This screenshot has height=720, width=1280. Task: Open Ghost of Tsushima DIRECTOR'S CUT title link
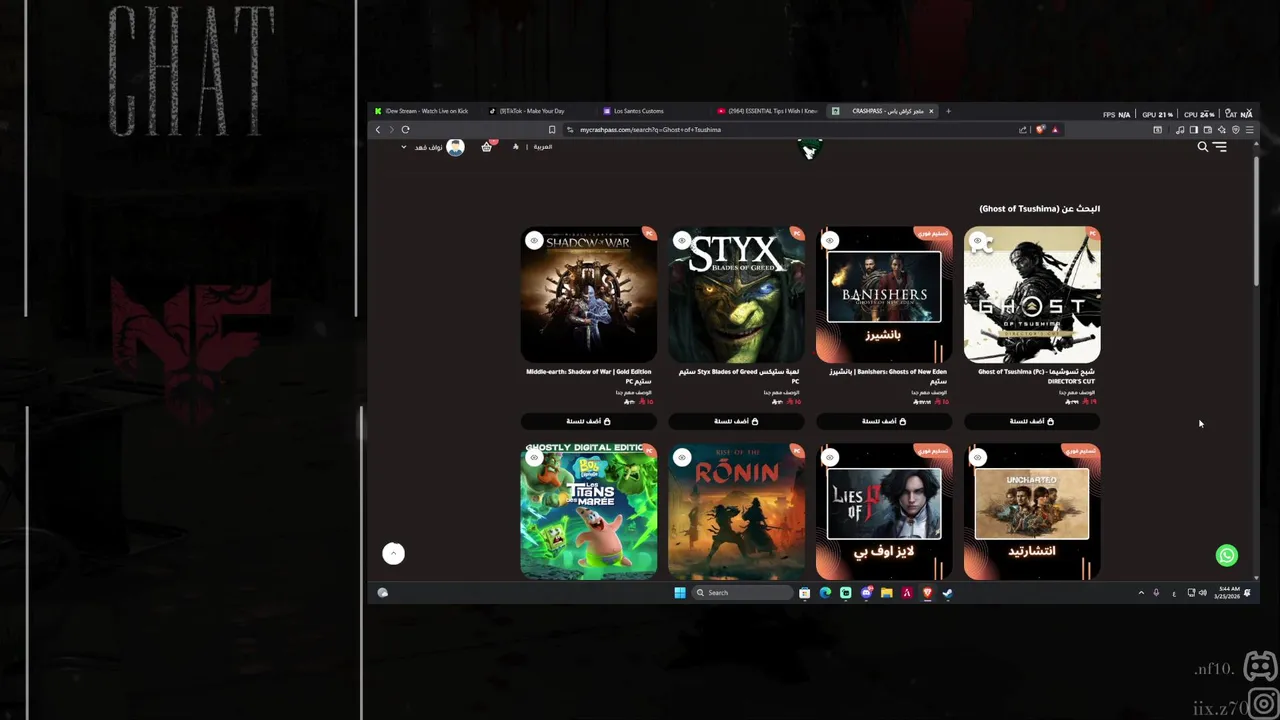[x=1037, y=376]
